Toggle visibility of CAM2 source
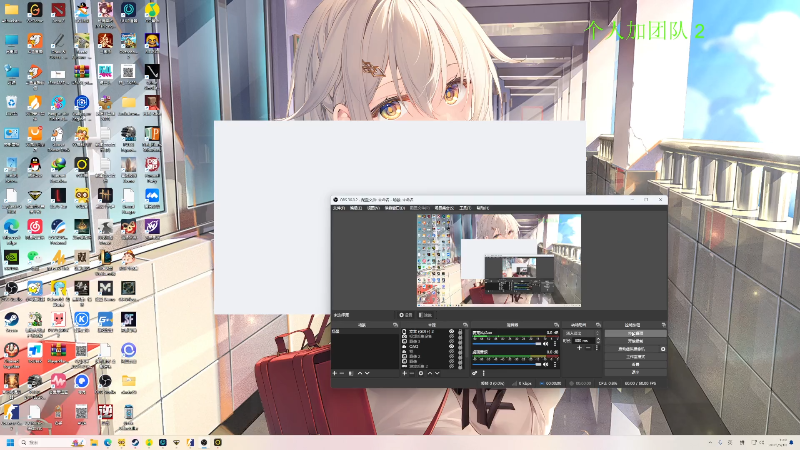The height and width of the screenshot is (450, 800). point(452,346)
